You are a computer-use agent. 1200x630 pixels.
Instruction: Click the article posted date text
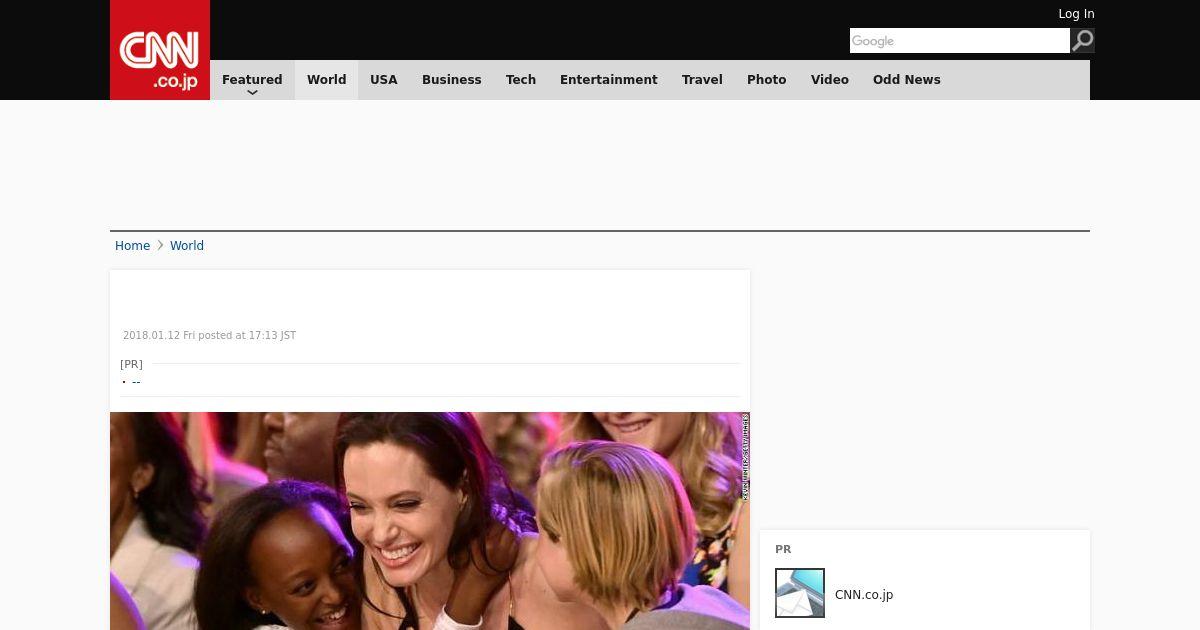click(209, 336)
